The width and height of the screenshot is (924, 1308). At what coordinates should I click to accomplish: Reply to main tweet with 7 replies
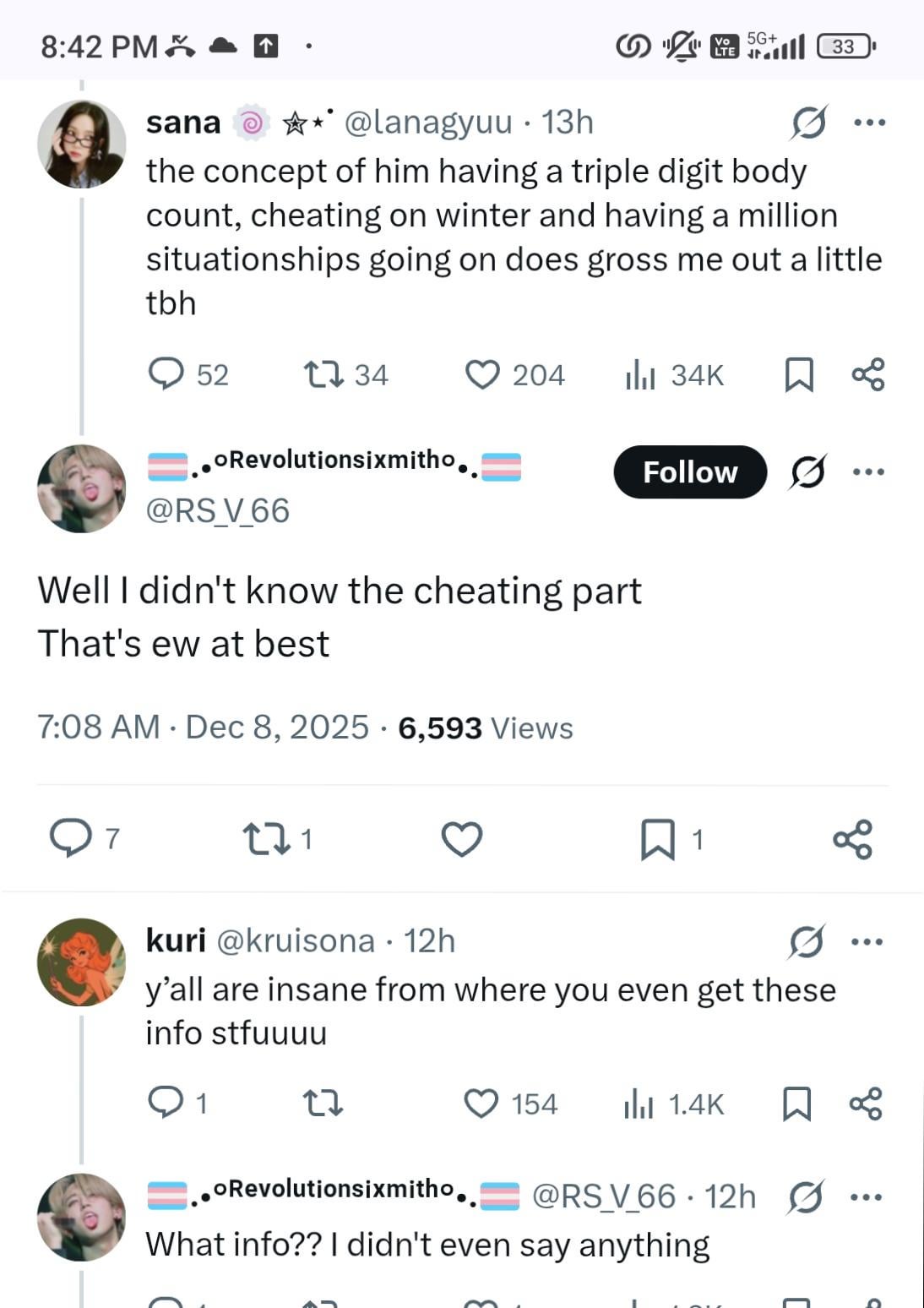[x=71, y=838]
